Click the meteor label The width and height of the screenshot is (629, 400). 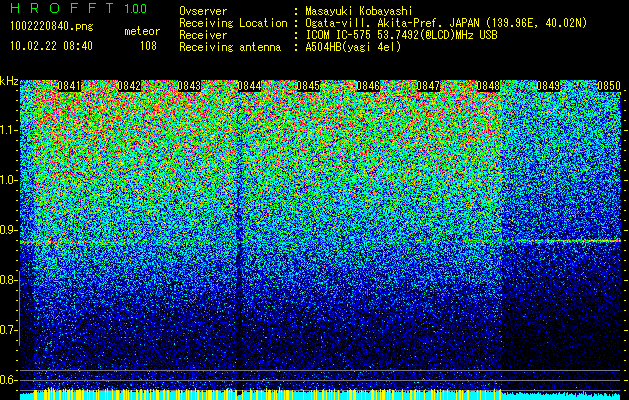point(142,31)
